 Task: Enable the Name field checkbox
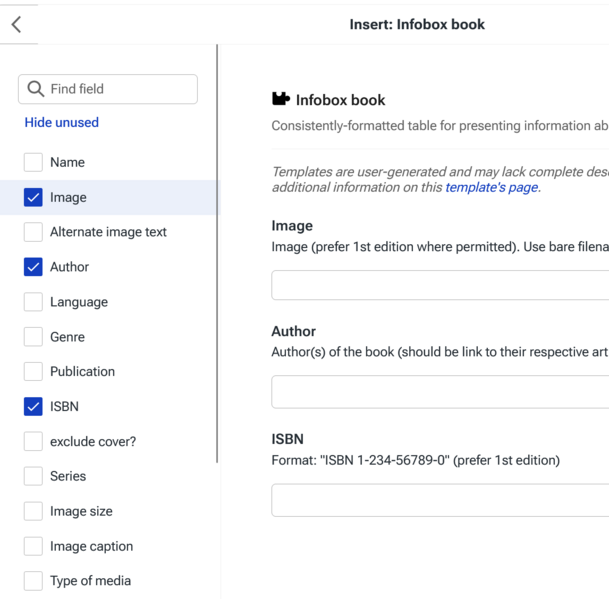(33, 162)
